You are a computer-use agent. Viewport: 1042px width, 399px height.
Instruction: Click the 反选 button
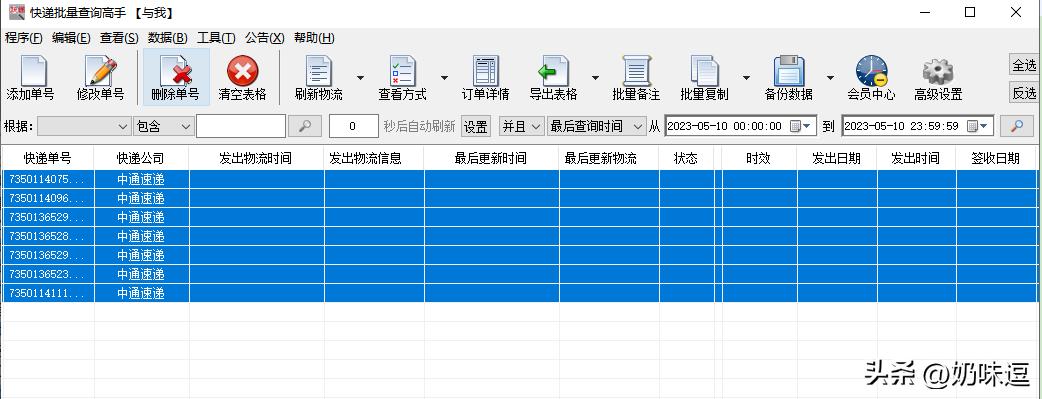[1024, 93]
